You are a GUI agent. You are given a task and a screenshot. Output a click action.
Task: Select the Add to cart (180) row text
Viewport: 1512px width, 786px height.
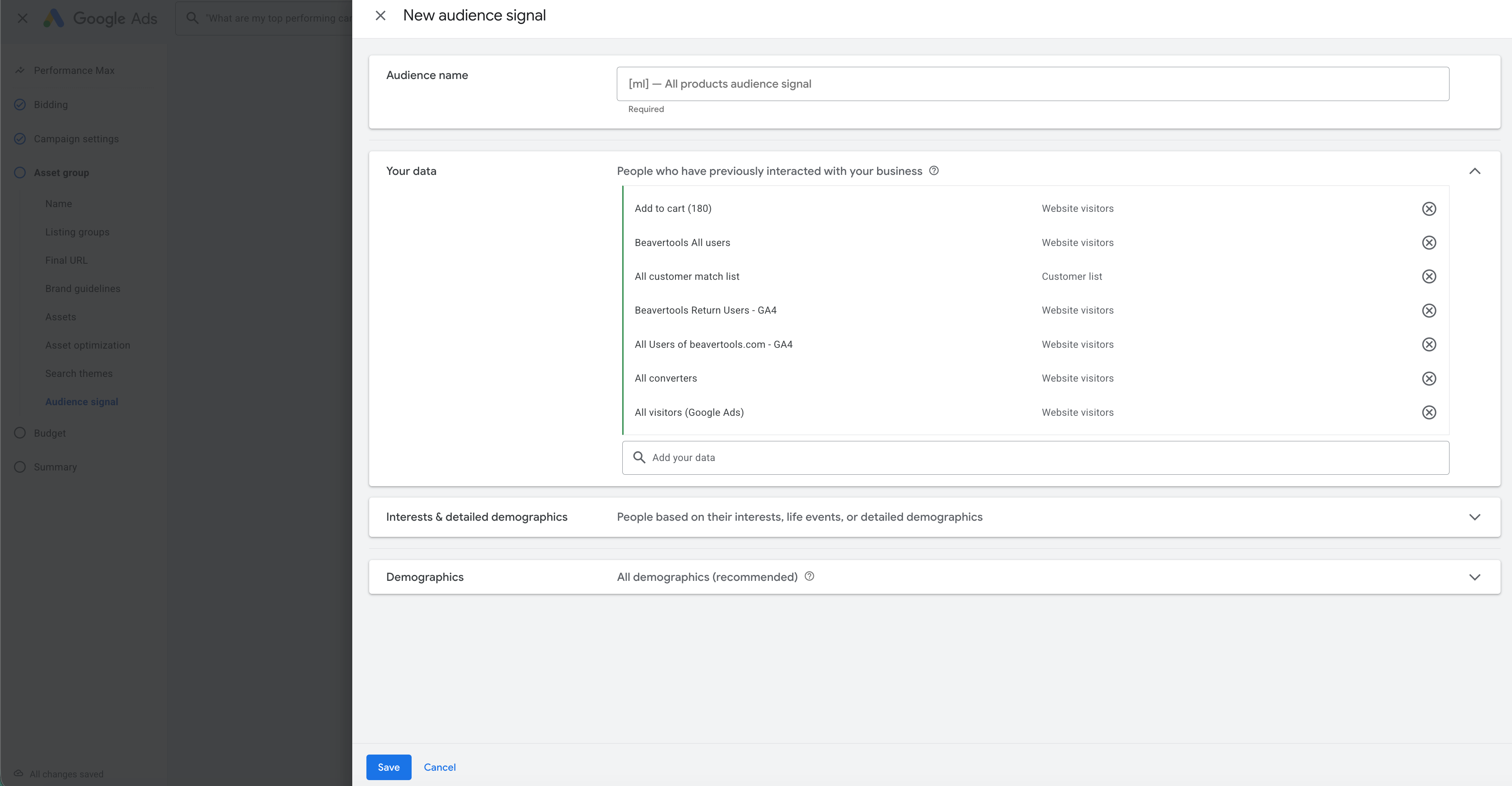point(673,208)
